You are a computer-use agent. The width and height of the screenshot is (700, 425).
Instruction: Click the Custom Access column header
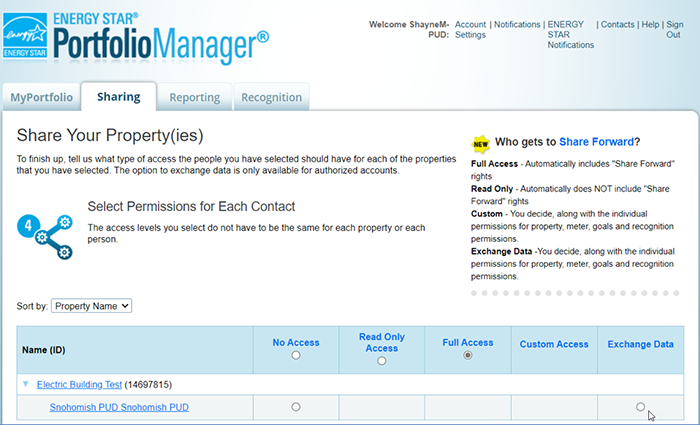[554, 344]
